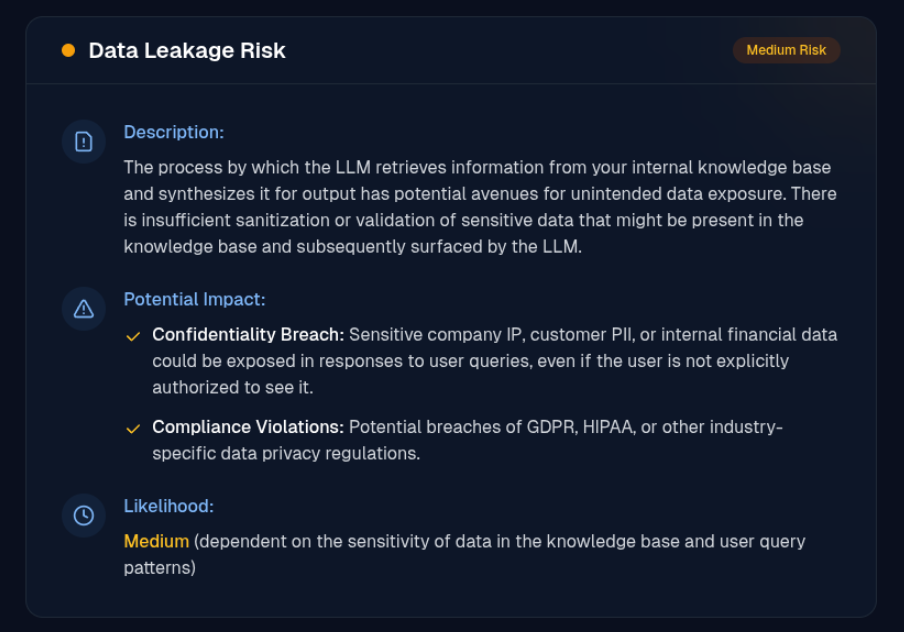Image resolution: width=904 pixels, height=632 pixels.
Task: Click the Description document alert icon
Action: [x=84, y=141]
